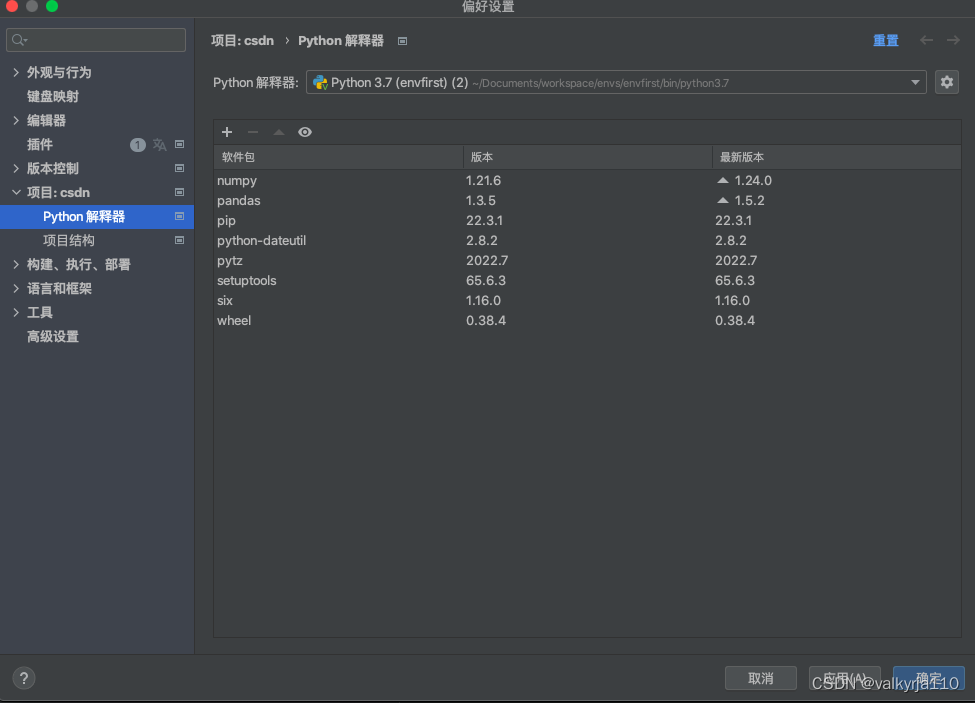Expand the 外观与行为 section
Viewport: 975px width, 703px height.
pos(16,72)
